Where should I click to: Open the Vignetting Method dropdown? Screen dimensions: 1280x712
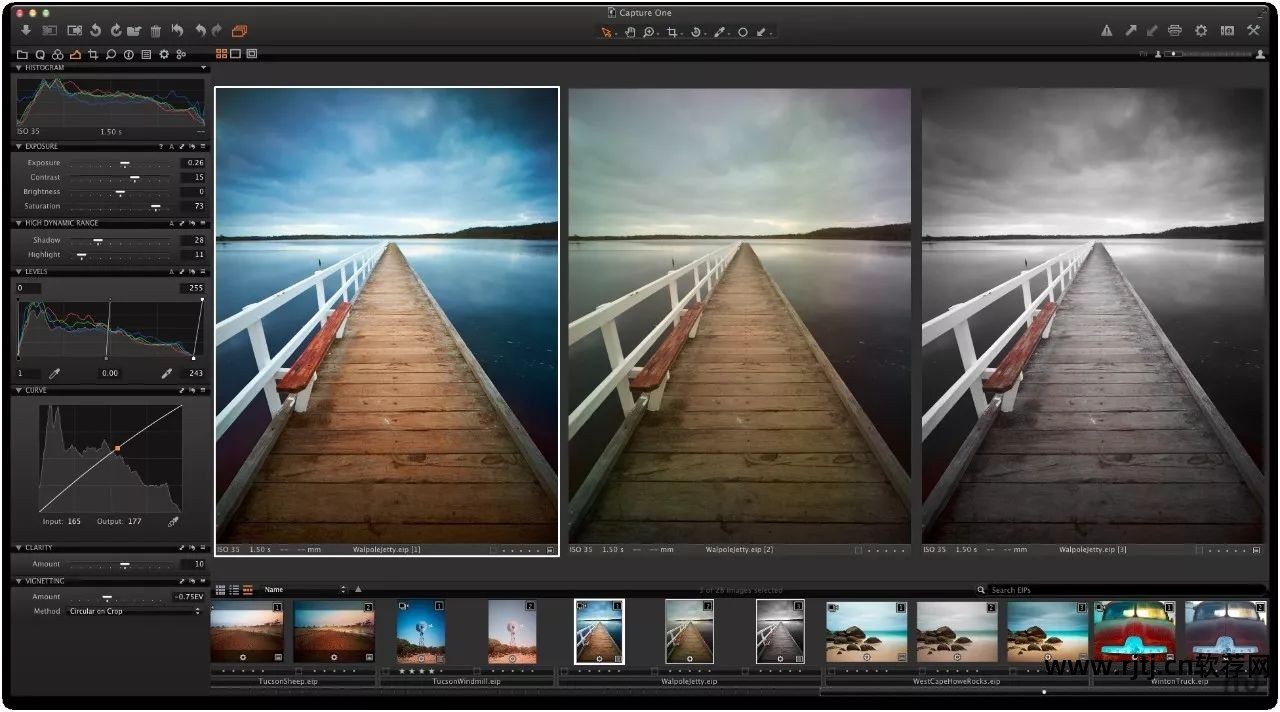(134, 611)
